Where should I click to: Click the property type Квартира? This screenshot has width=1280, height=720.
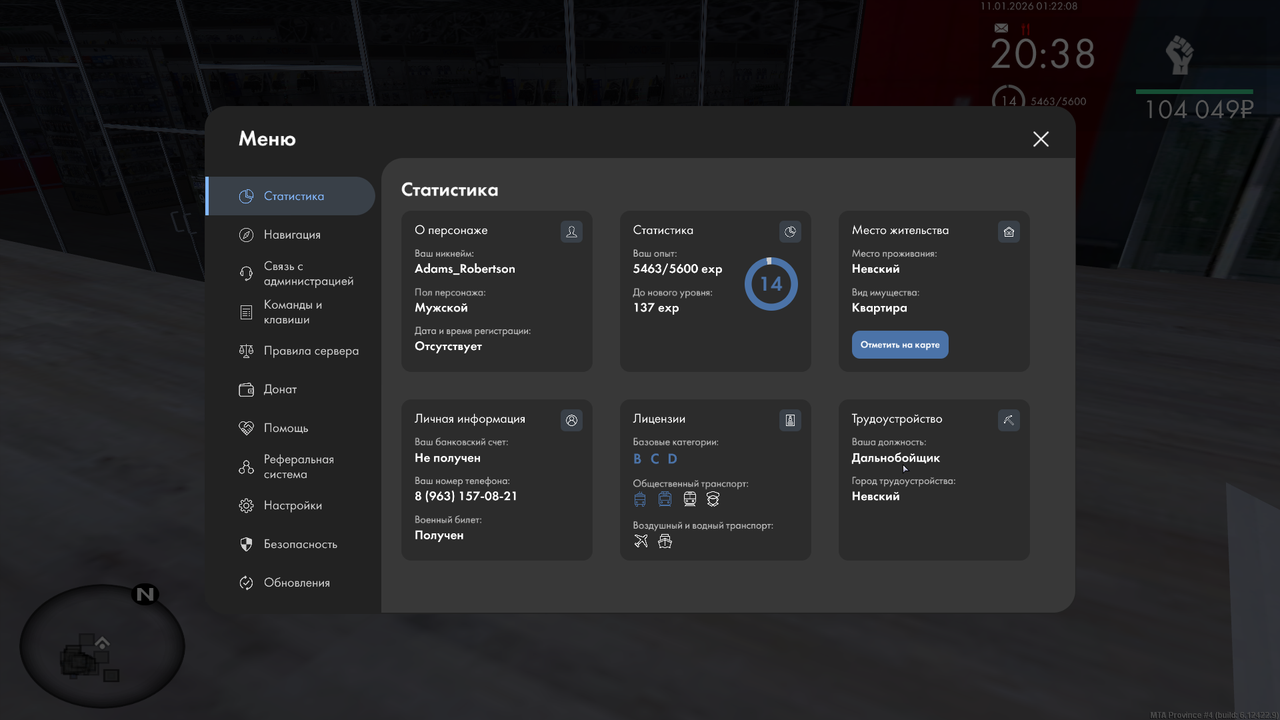click(880, 308)
